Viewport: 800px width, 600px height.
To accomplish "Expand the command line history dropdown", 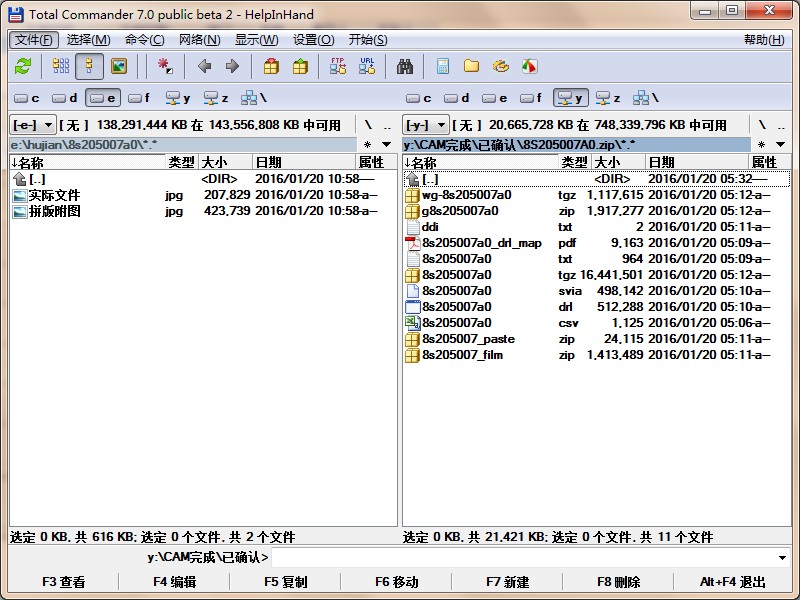I will pyautogui.click(x=782, y=558).
